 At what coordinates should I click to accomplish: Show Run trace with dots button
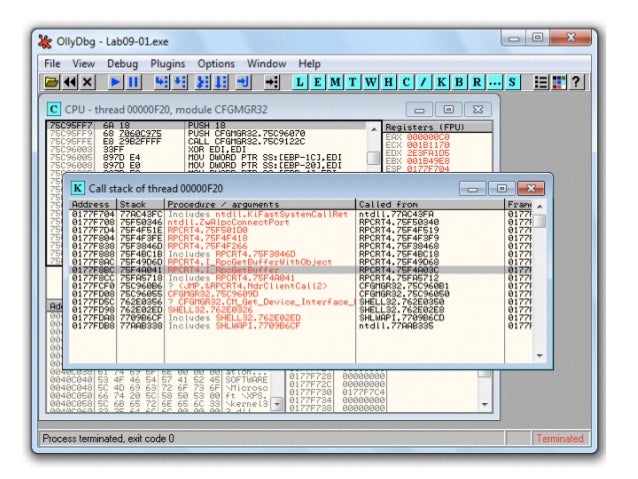(495, 82)
